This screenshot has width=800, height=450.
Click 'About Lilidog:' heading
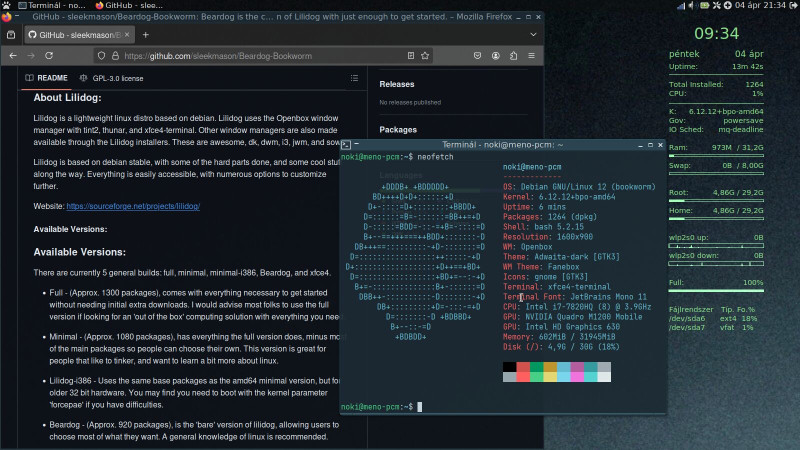click(67, 97)
